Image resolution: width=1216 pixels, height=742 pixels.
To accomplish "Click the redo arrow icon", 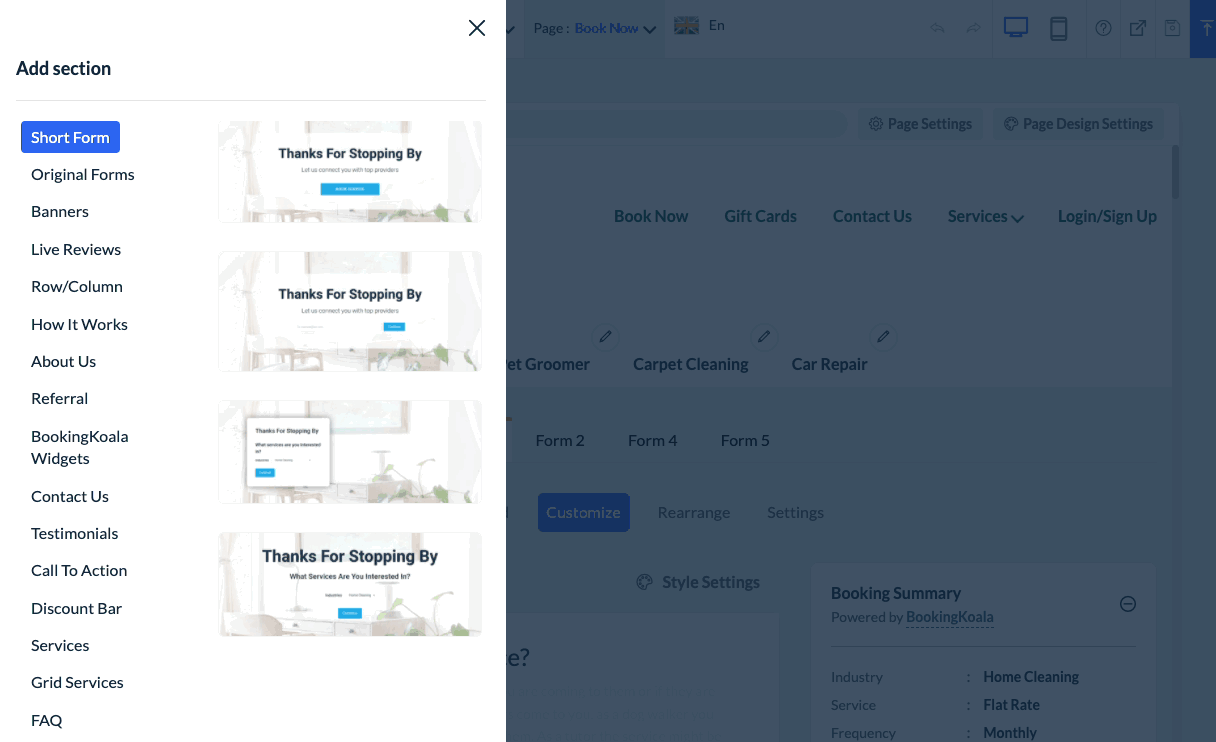I will tap(973, 28).
